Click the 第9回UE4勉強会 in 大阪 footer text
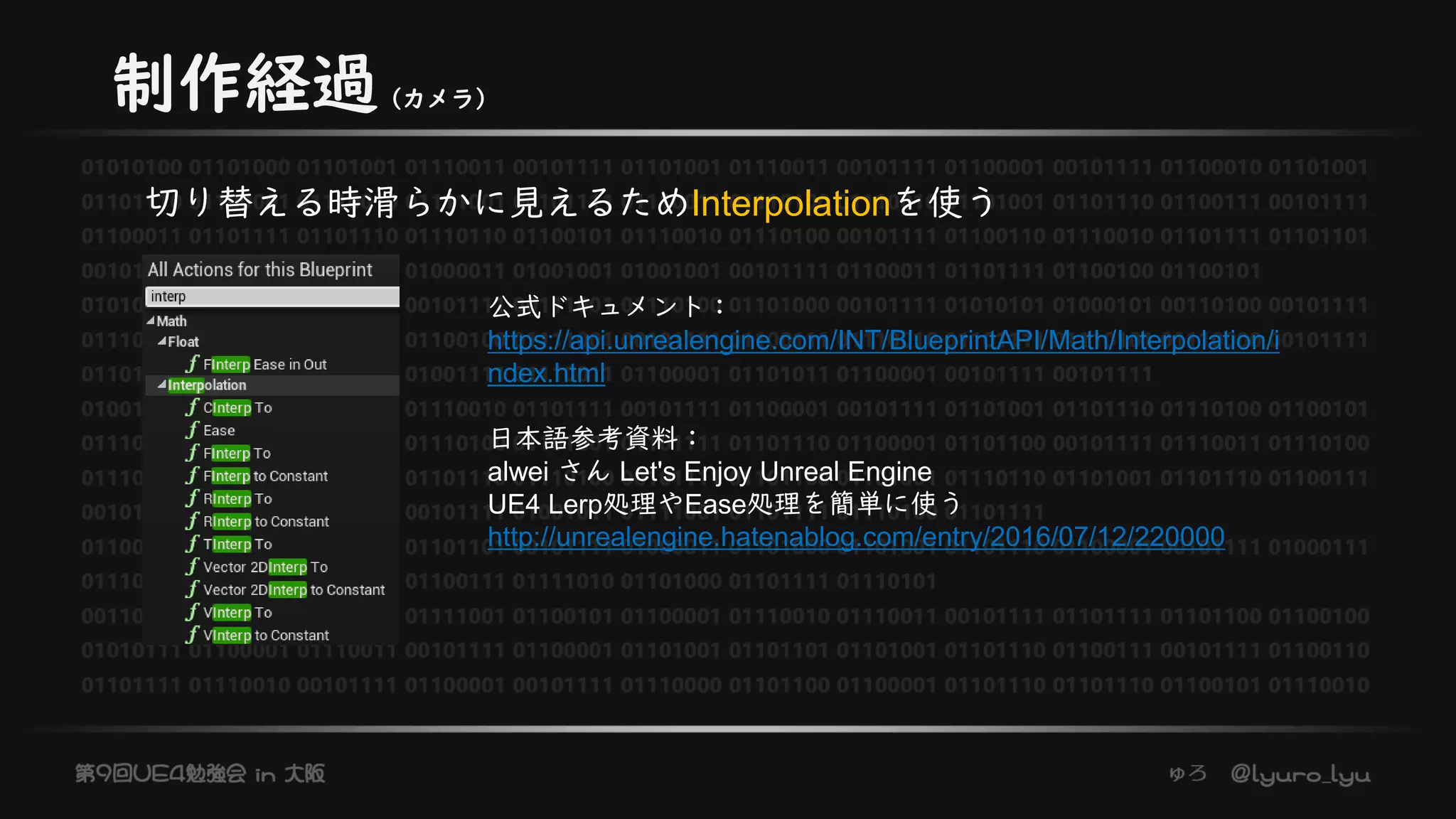Viewport: 1456px width, 819px height. click(200, 773)
